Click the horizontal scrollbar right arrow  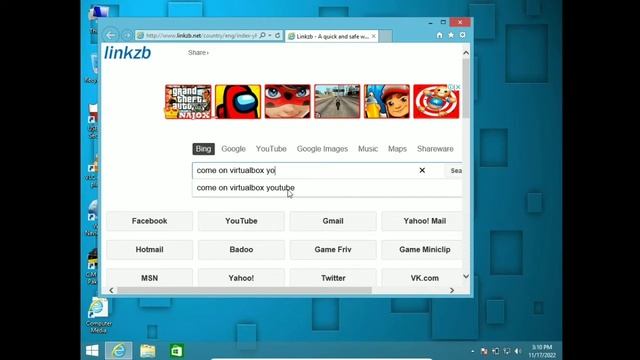tap(452, 290)
